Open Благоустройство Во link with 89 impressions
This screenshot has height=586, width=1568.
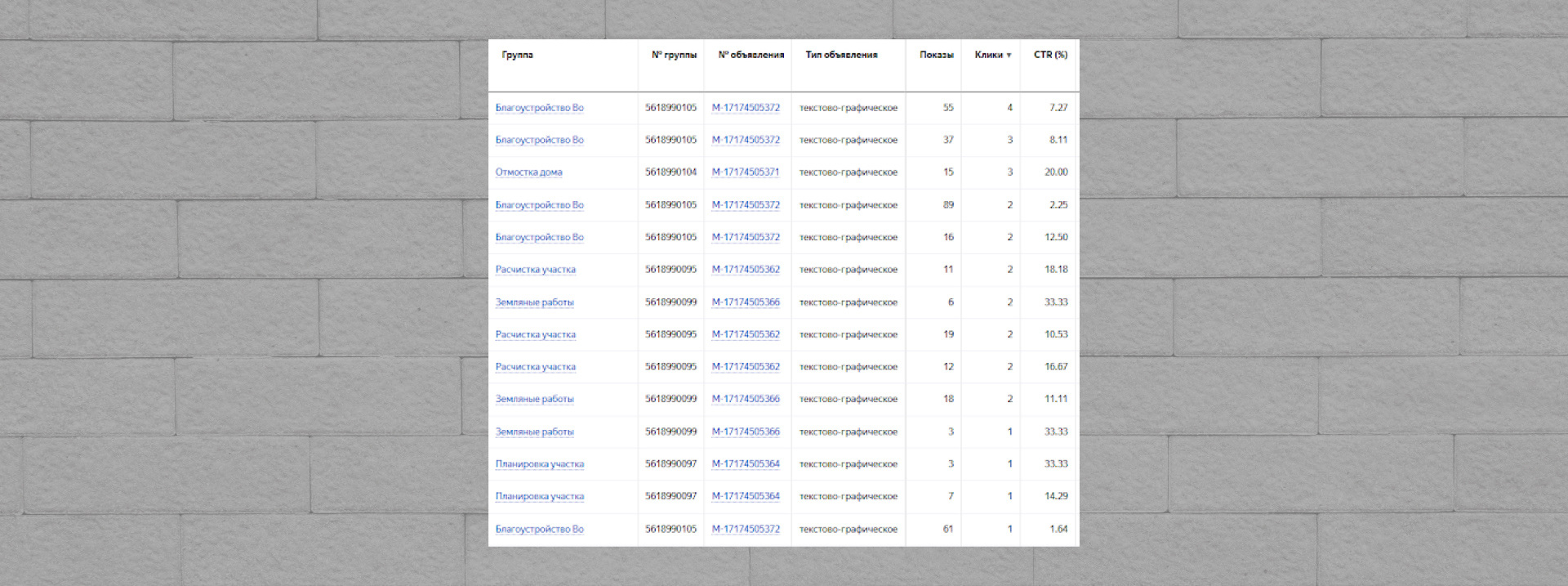point(539,205)
